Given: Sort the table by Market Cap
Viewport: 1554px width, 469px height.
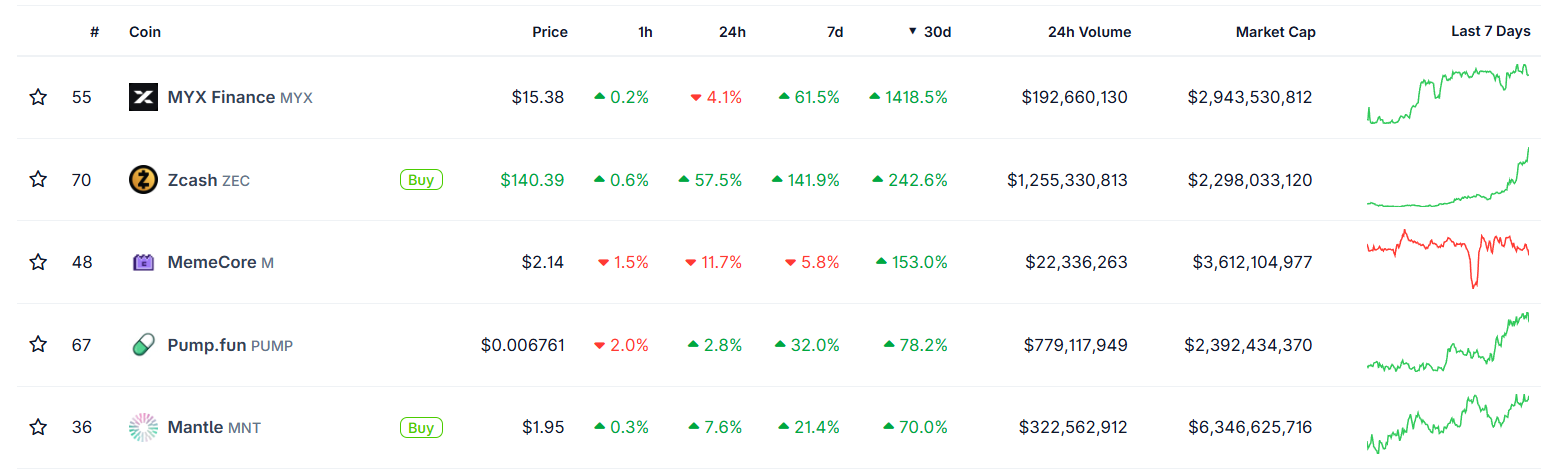Looking at the screenshot, I should 1275,32.
